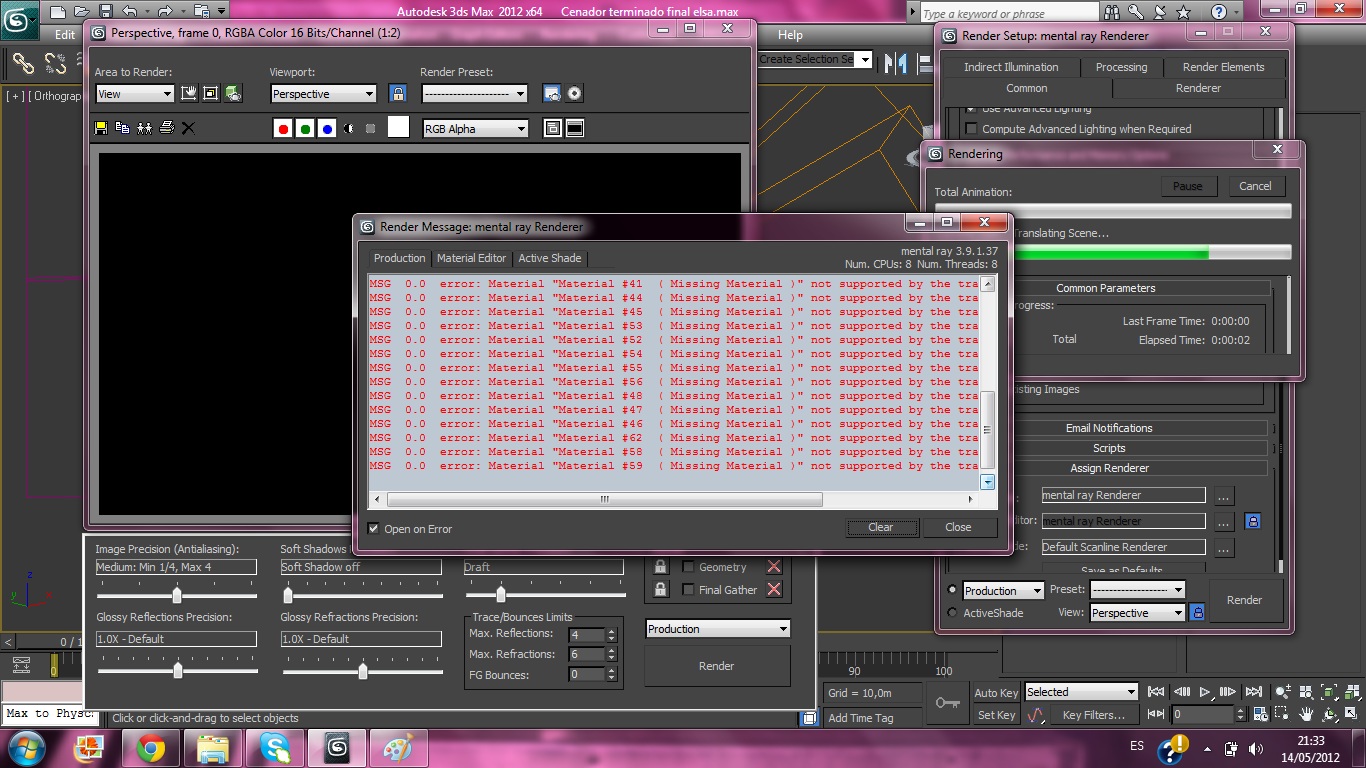This screenshot has width=1366, height=768.
Task: Open Render Preset dropdown in frame window
Action: point(475,94)
